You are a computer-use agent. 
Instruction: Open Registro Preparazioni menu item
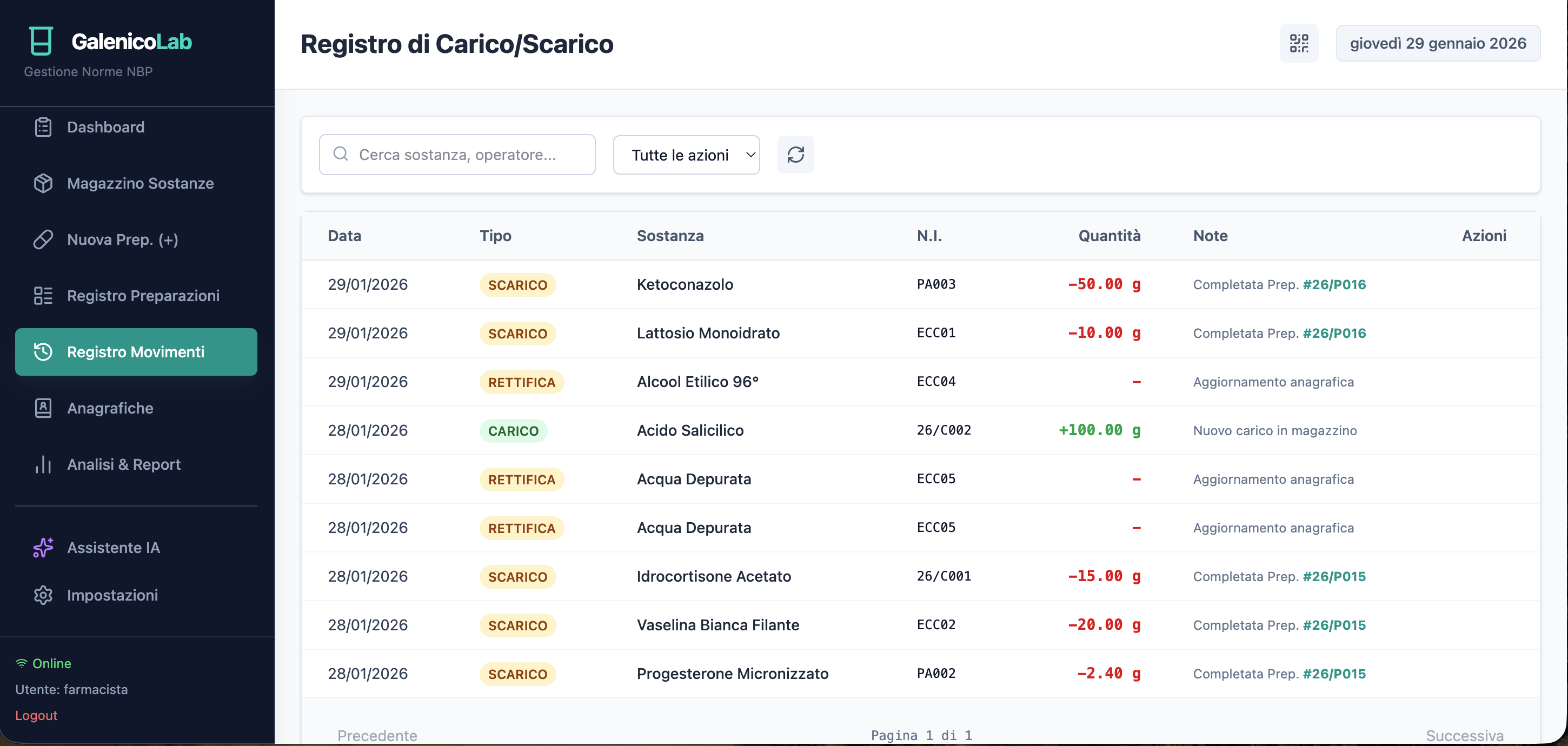pyautogui.click(x=142, y=296)
